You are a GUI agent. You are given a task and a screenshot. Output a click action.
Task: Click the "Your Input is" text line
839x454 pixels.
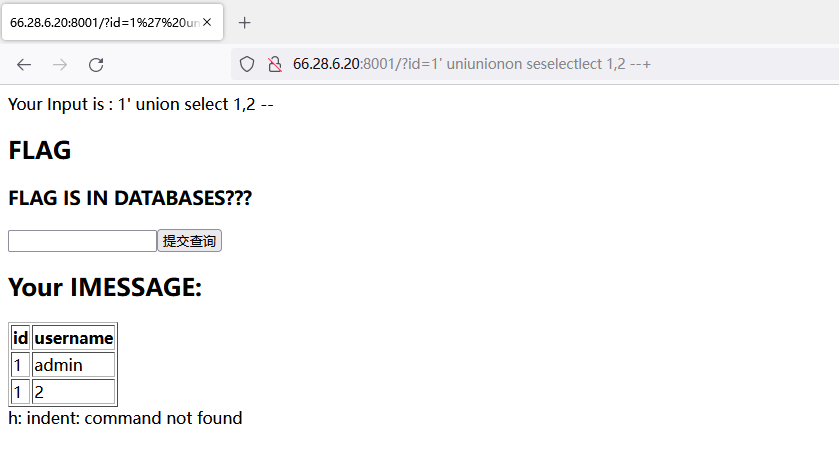point(140,104)
